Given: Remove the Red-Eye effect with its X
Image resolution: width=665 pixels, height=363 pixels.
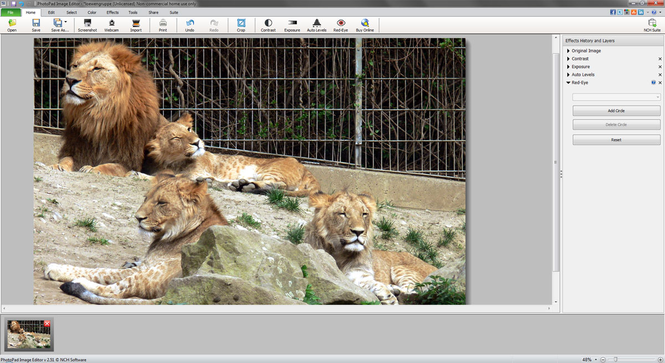Looking at the screenshot, I should tap(660, 83).
